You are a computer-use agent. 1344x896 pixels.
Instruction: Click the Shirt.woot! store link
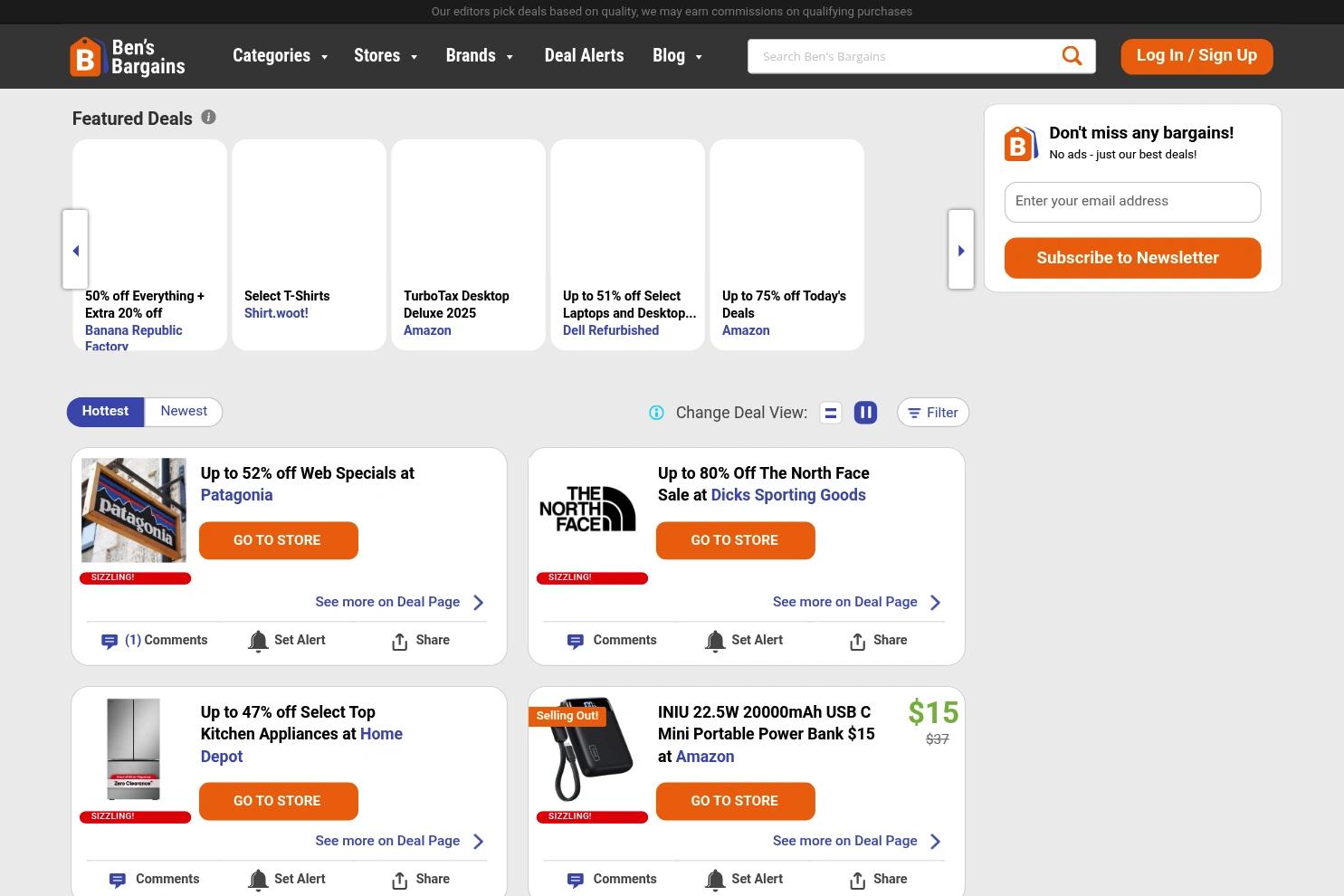276,313
